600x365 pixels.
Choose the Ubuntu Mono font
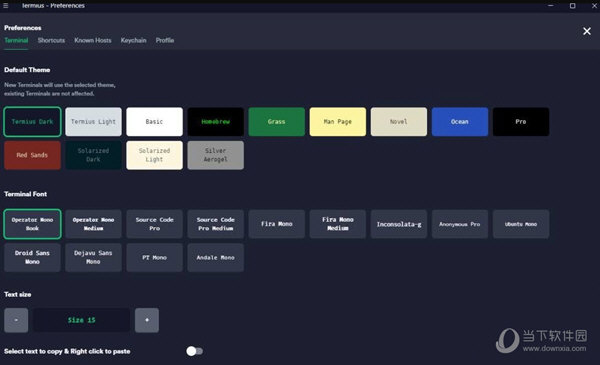click(521, 224)
